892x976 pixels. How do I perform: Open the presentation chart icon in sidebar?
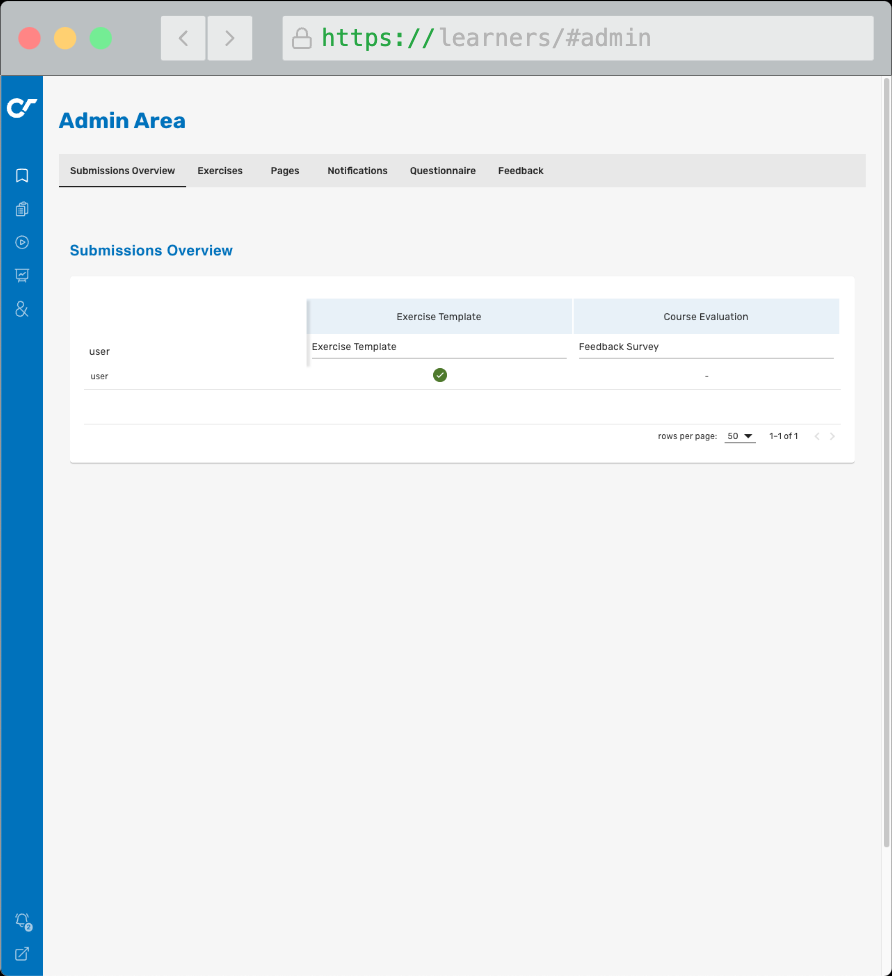(21, 275)
